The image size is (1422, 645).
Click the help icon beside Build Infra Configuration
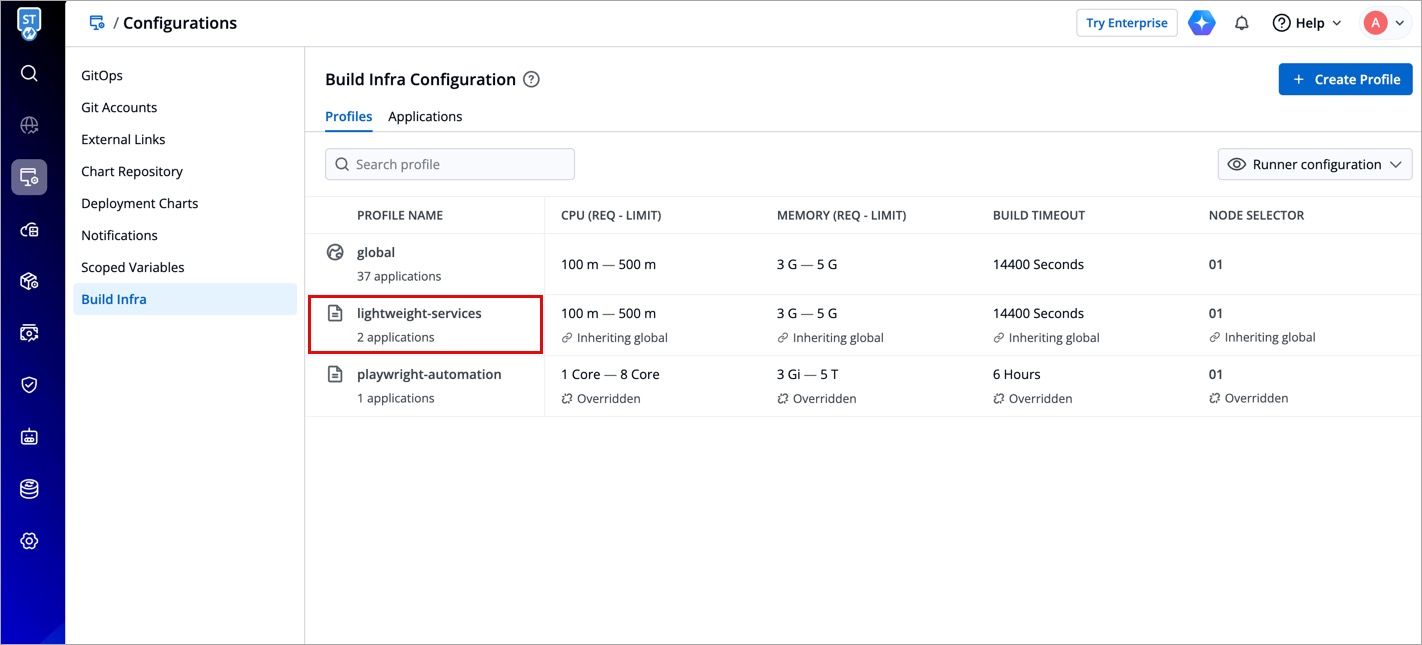click(x=532, y=80)
